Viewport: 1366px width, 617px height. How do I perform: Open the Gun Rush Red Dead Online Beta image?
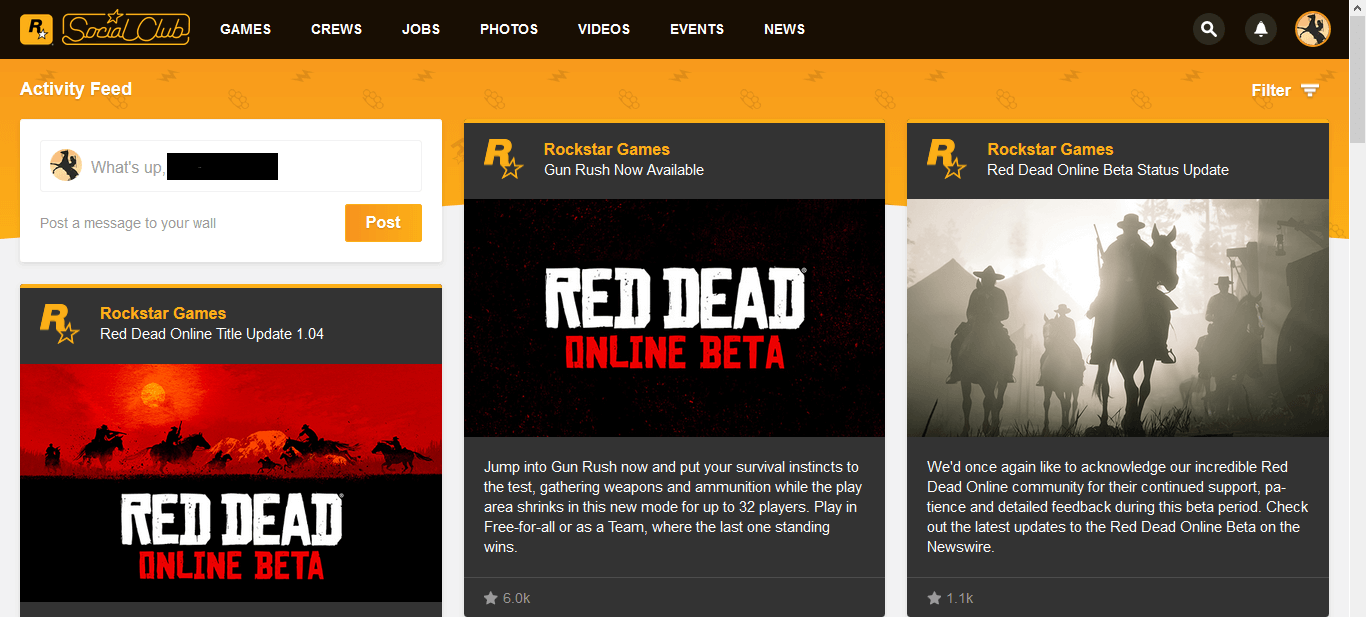coord(674,318)
